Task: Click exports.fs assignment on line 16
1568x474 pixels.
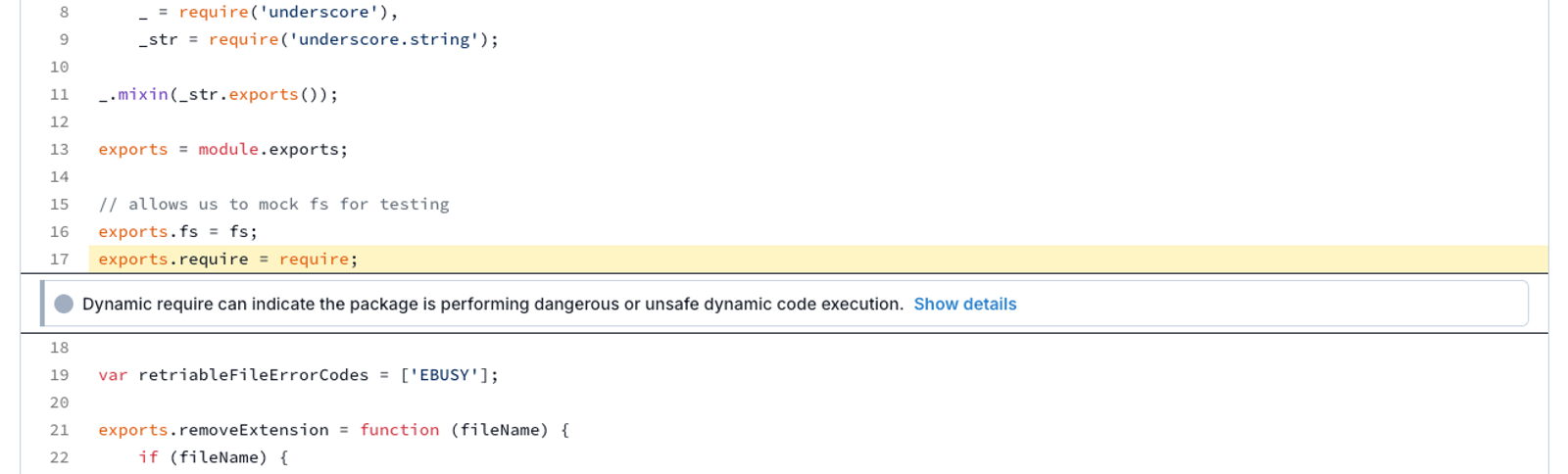Action: (177, 231)
